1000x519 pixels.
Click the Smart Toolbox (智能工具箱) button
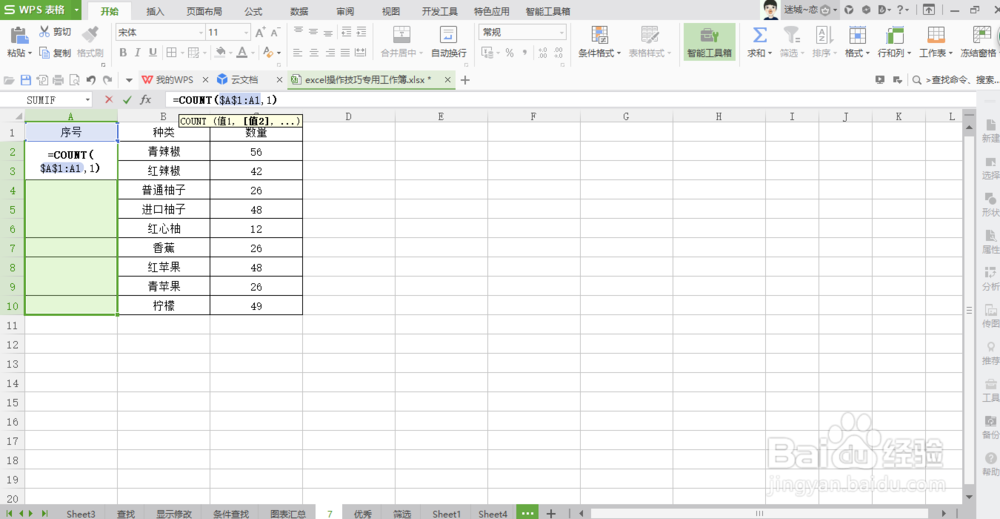pyautogui.click(x=709, y=42)
